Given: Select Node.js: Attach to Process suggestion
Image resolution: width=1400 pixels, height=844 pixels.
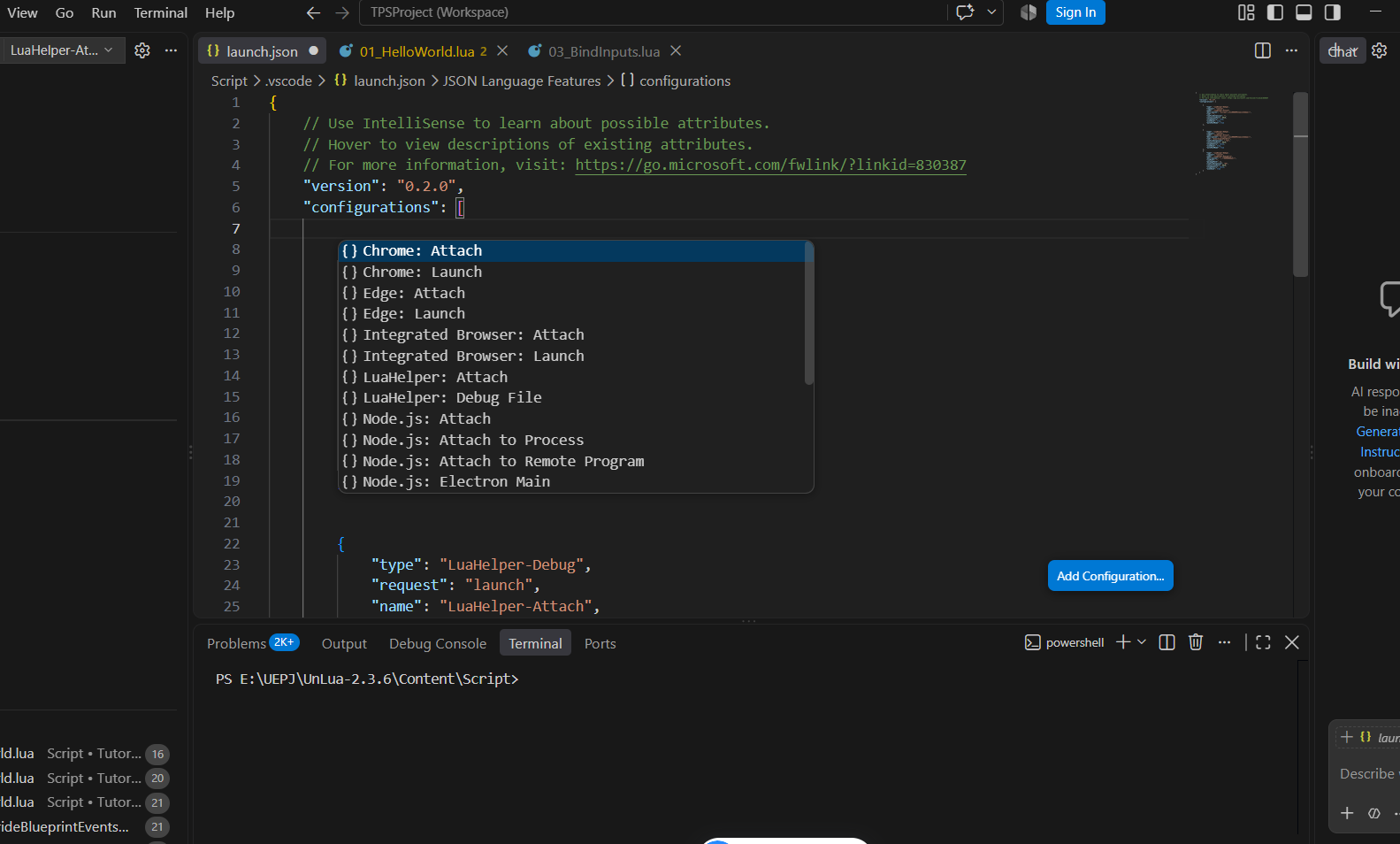Looking at the screenshot, I should (571, 440).
